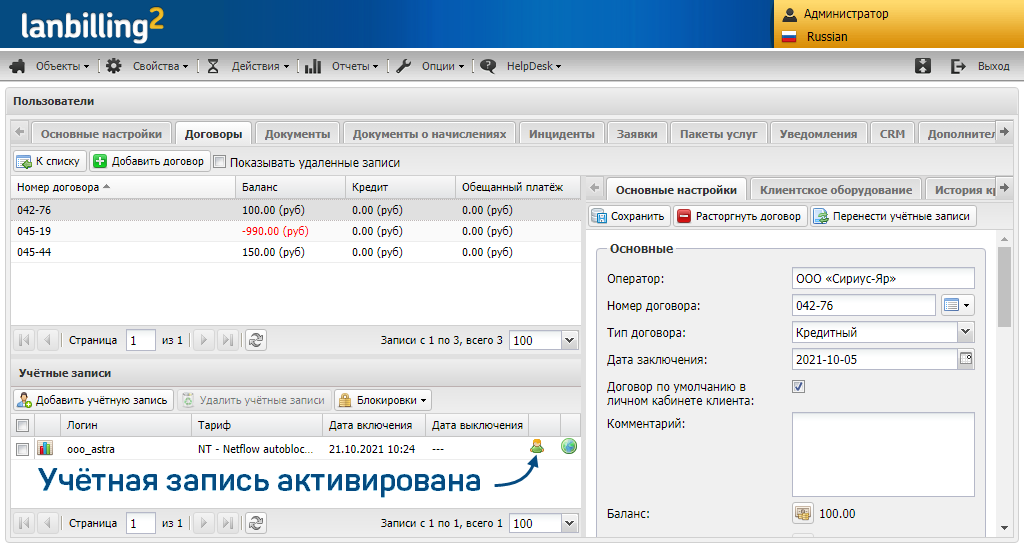The image size is (1024, 545).
Task: Click the balance payment icon next to 100.00
Action: pos(803,514)
